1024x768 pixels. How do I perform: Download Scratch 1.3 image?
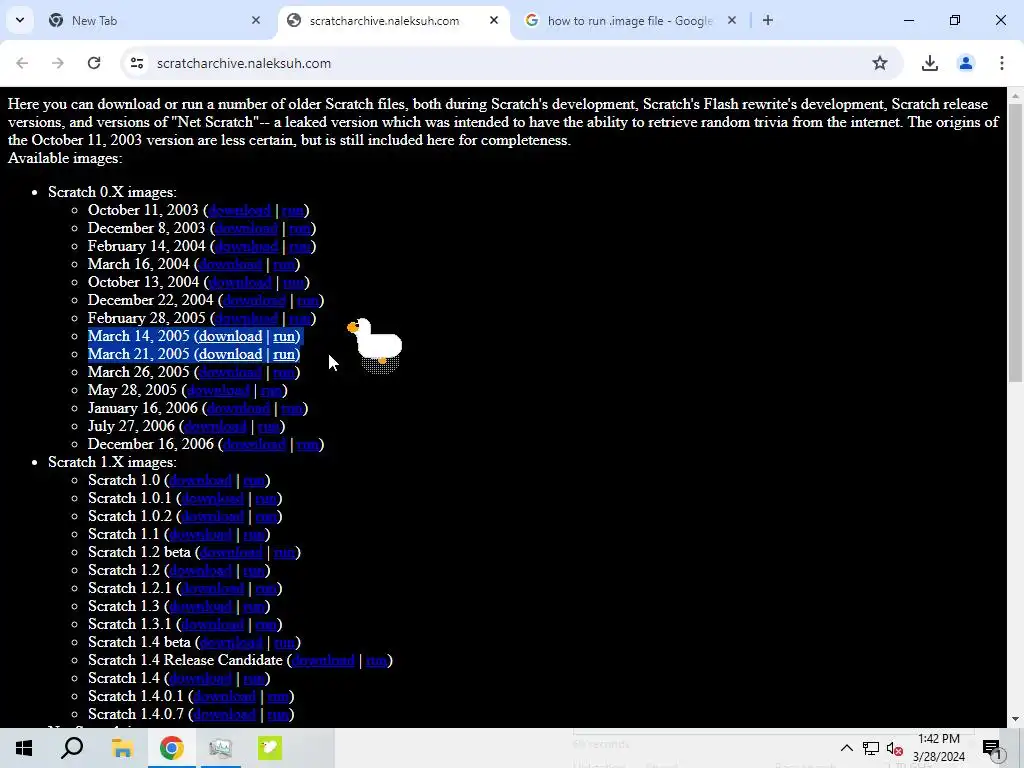pyautogui.click(x=200, y=607)
